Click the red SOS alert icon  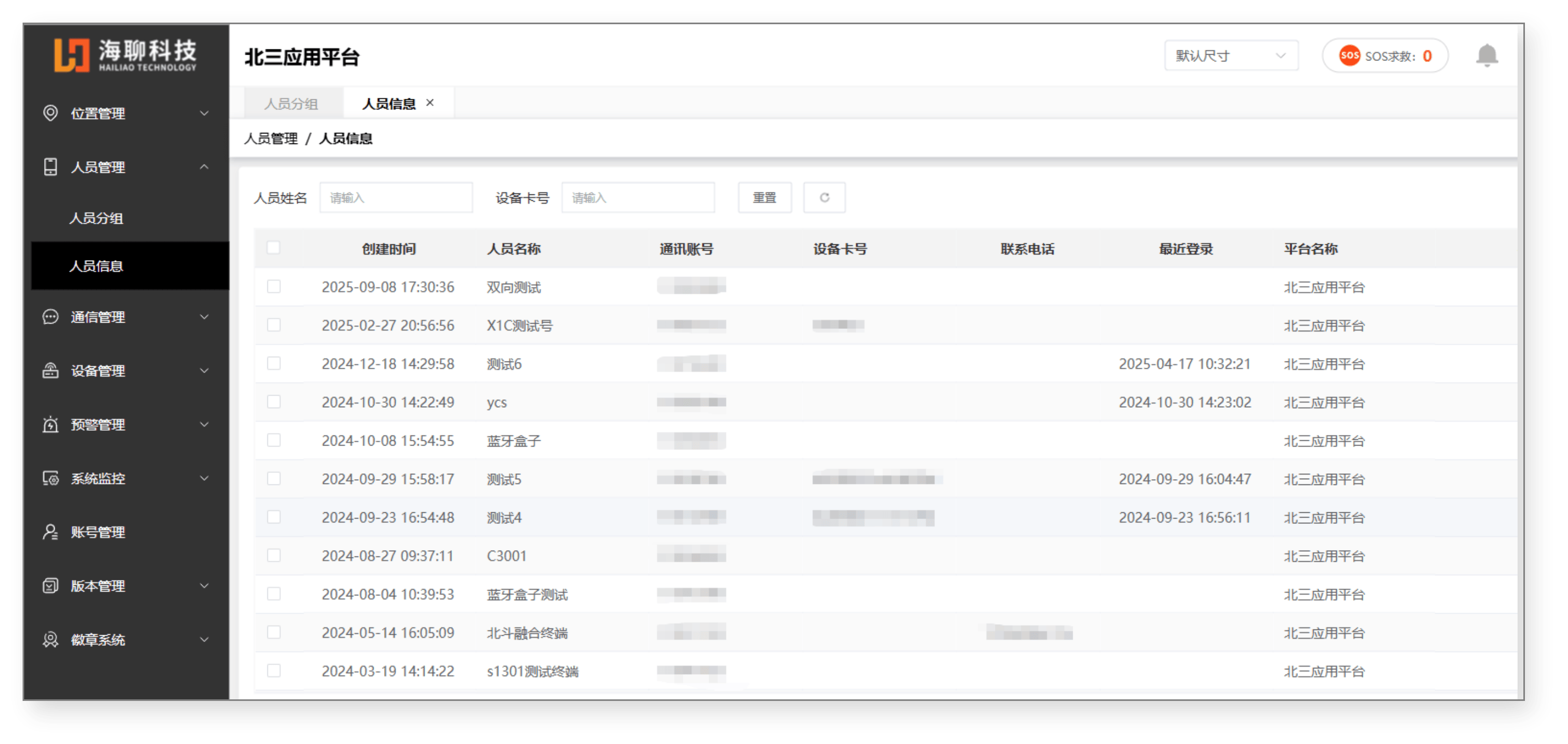tap(1349, 56)
